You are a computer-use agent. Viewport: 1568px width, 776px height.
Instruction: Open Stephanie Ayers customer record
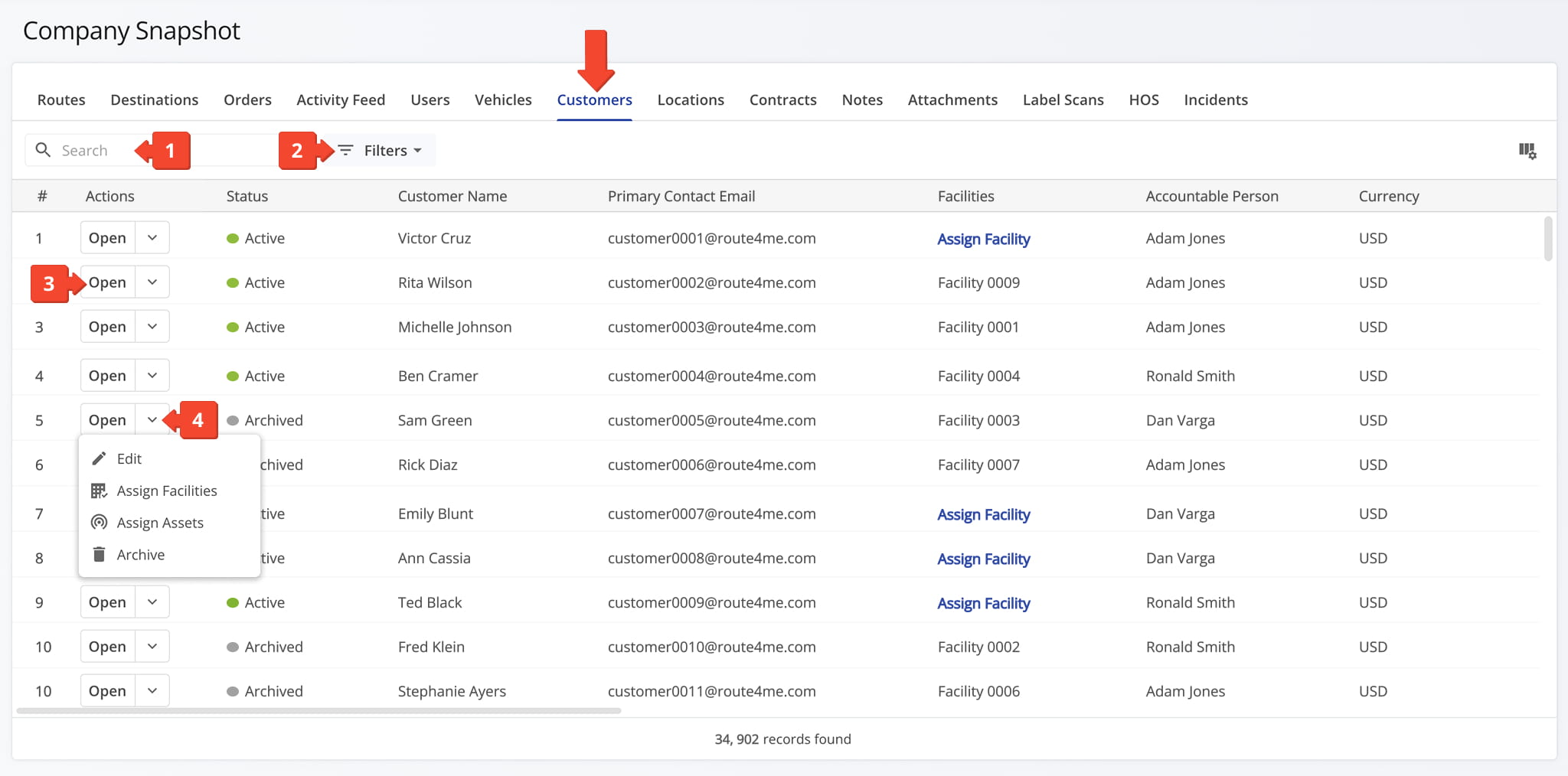(x=107, y=691)
